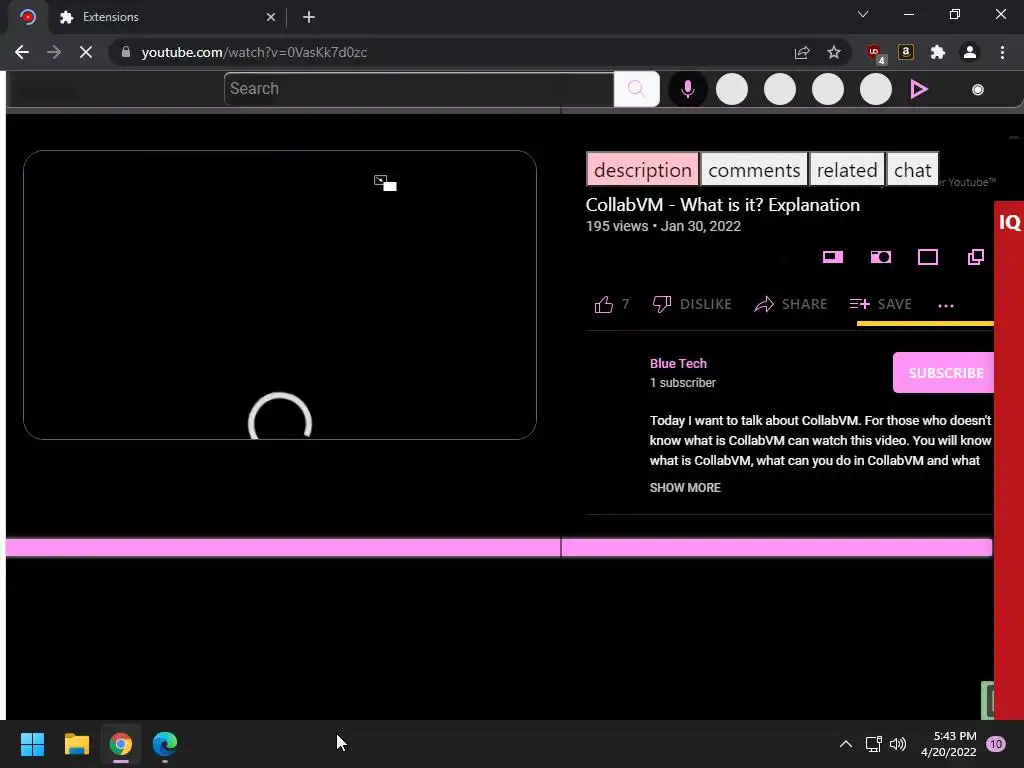The height and width of the screenshot is (768, 1024).
Task: Click the address bar URL
Action: [x=254, y=52]
